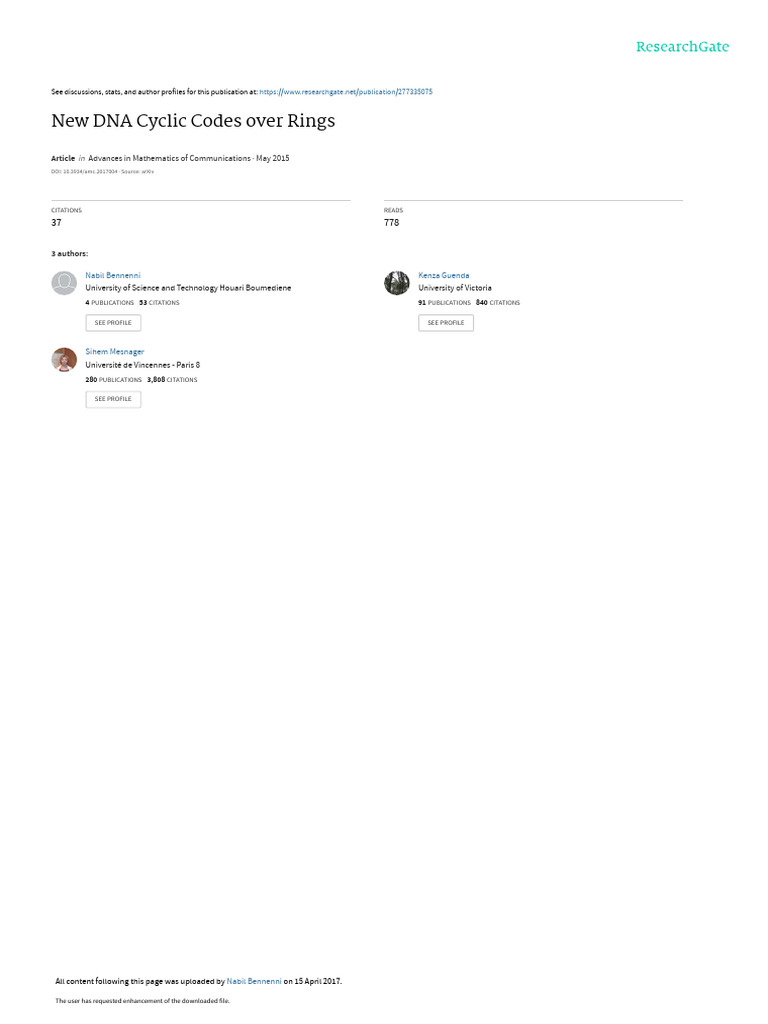This screenshot has height=1024, width=768.
Task: Click the journal name Advances in Mathematics of Communications
Action: (169, 158)
